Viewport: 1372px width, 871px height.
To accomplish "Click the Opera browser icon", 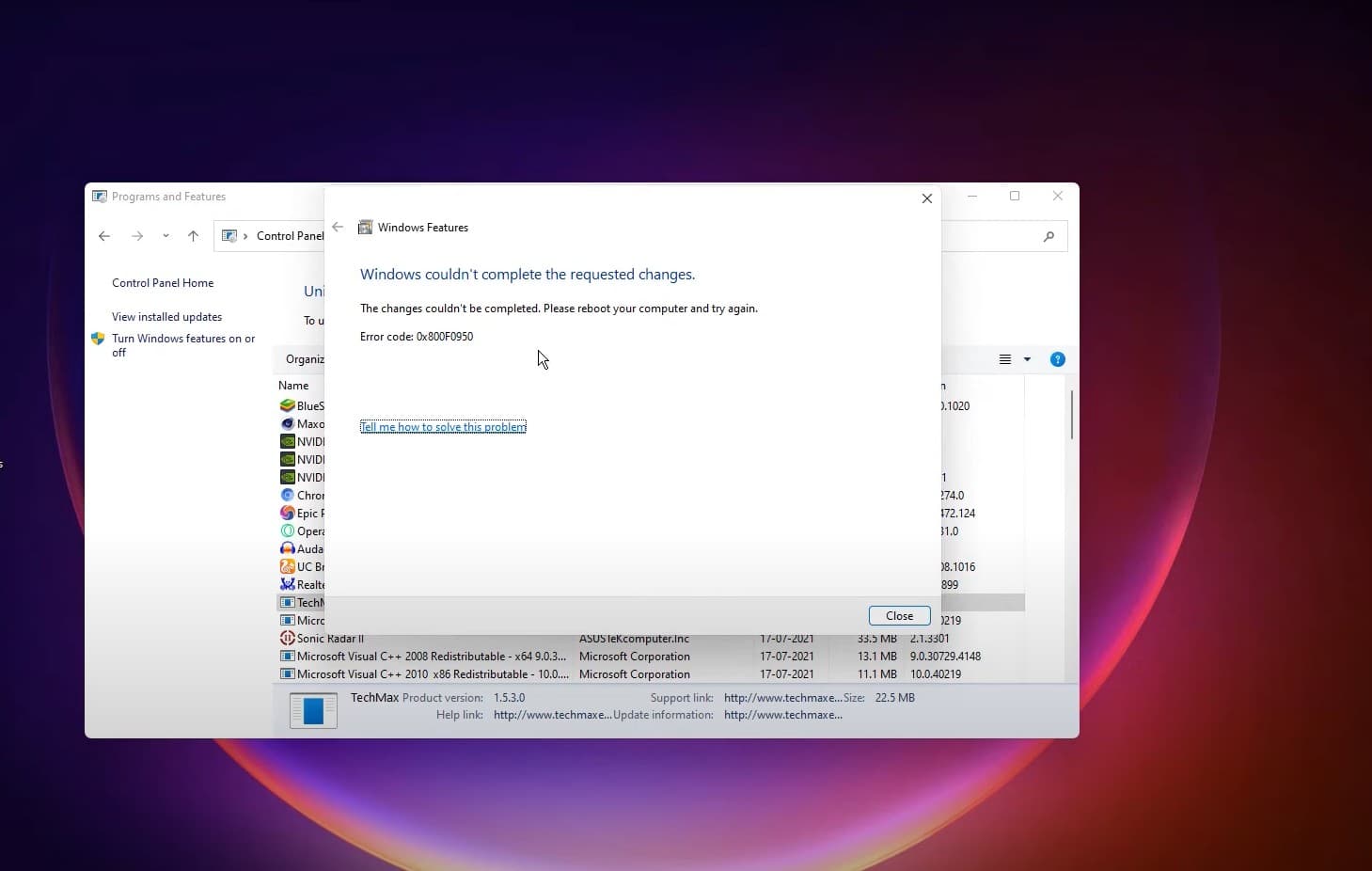I will click(288, 531).
